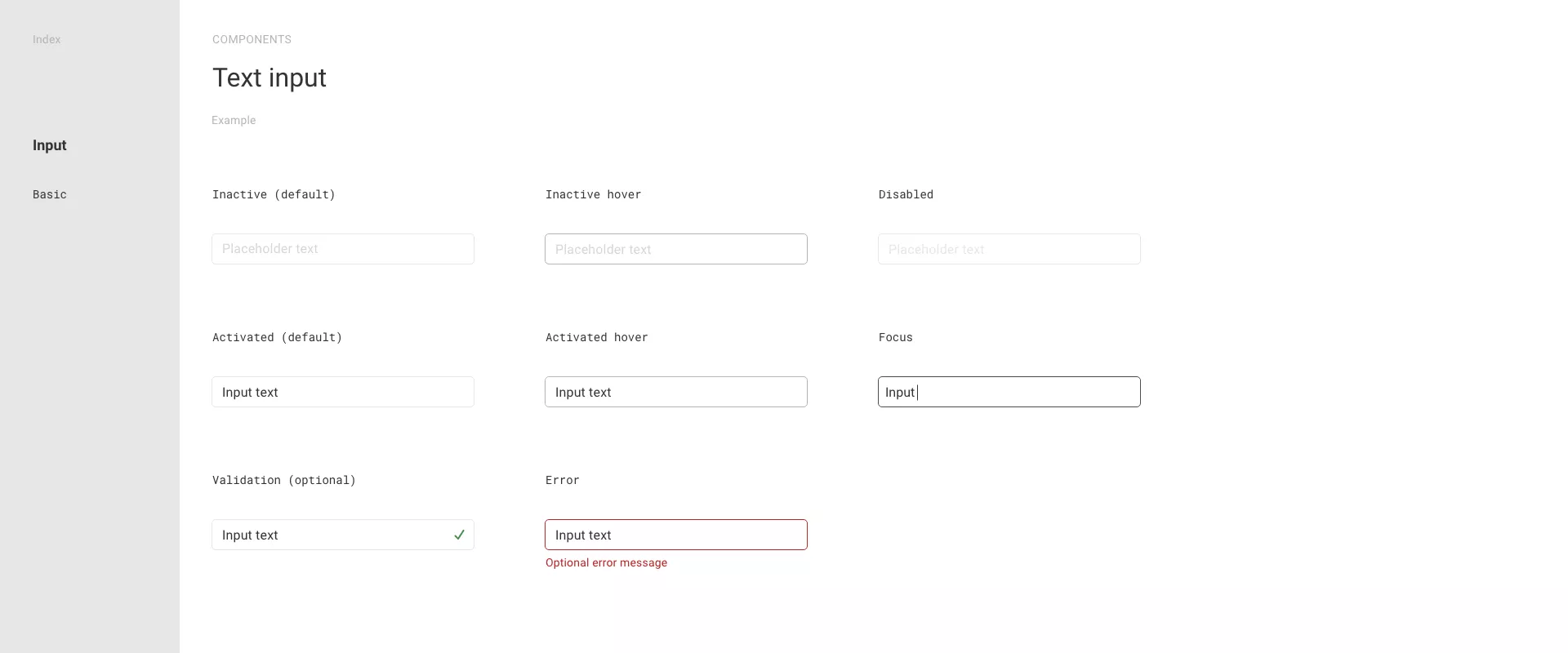1568x653 pixels.
Task: Click inside the Focus input field
Action: point(1009,392)
